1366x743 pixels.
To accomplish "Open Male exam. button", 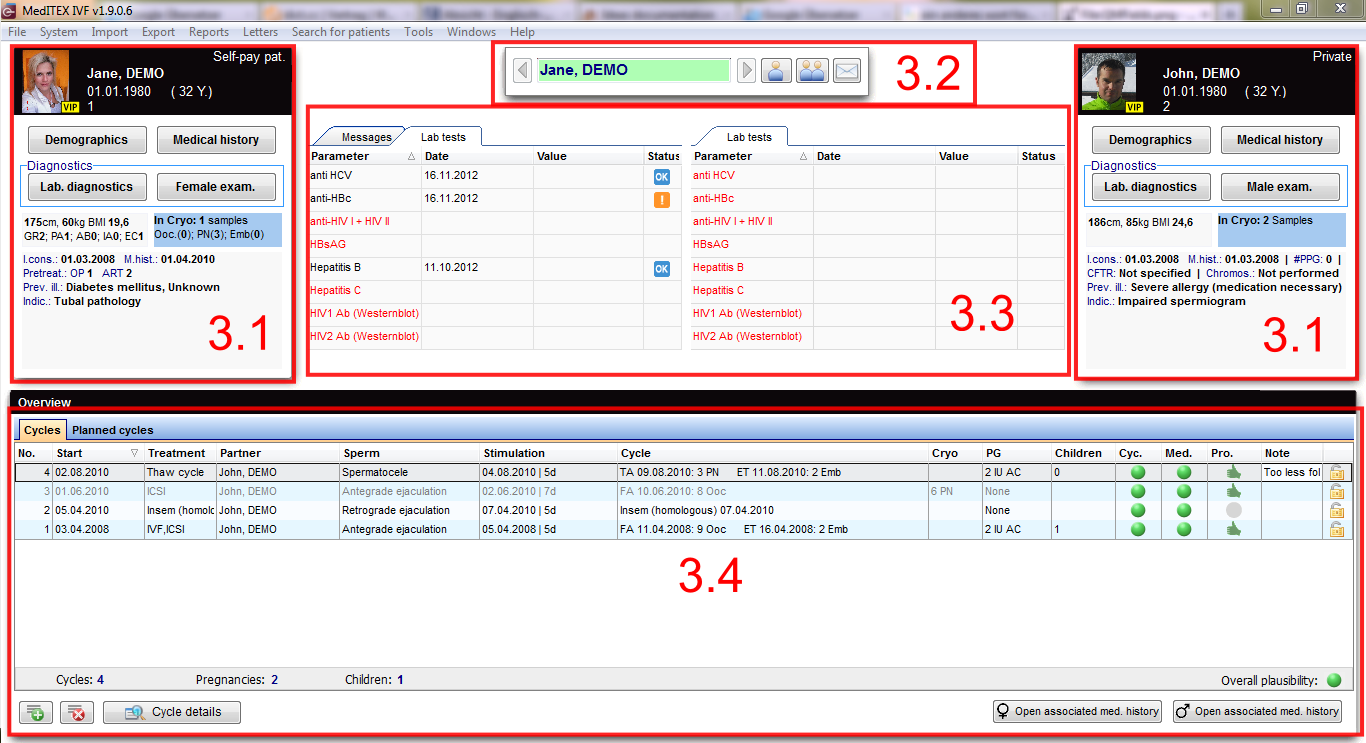I will point(1280,187).
